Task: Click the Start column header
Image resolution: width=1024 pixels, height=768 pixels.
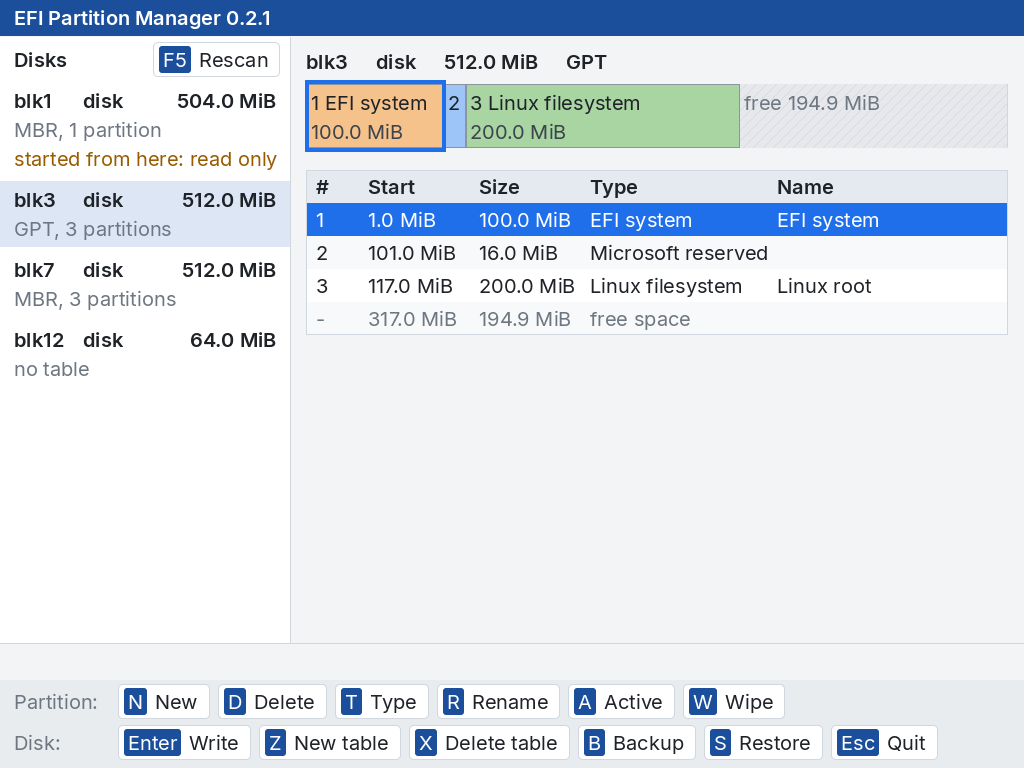Action: click(x=391, y=187)
